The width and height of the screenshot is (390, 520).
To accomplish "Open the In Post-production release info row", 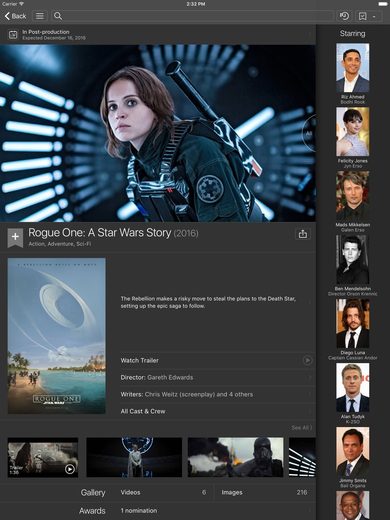I will (x=158, y=34).
